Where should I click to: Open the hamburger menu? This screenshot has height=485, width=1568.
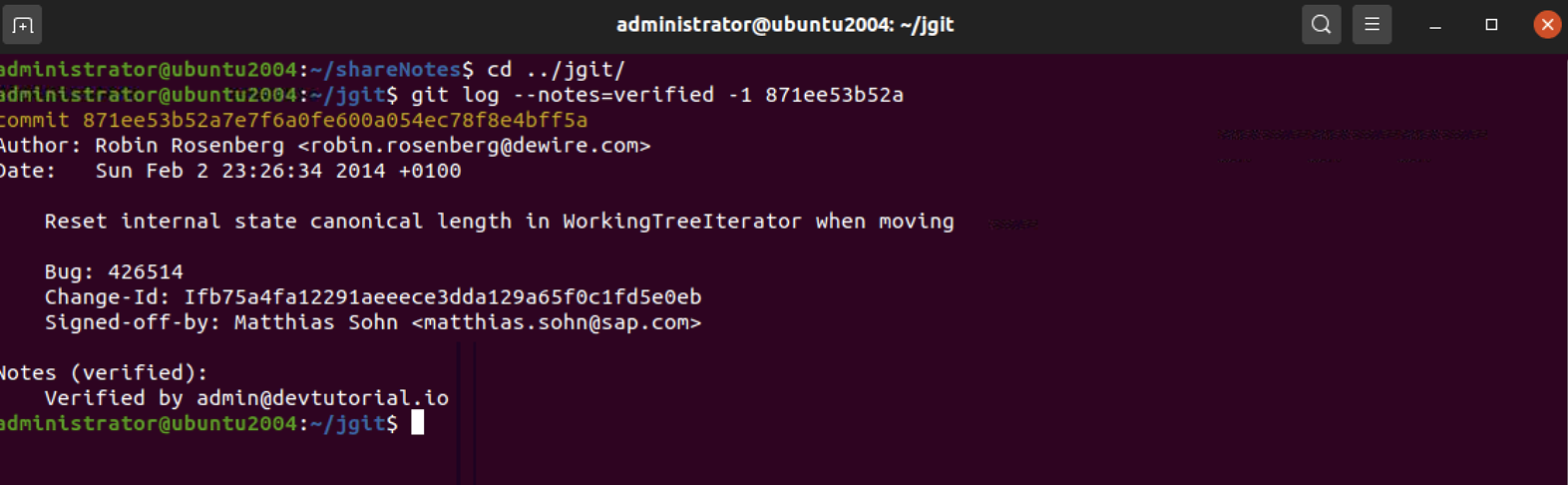point(1372,25)
